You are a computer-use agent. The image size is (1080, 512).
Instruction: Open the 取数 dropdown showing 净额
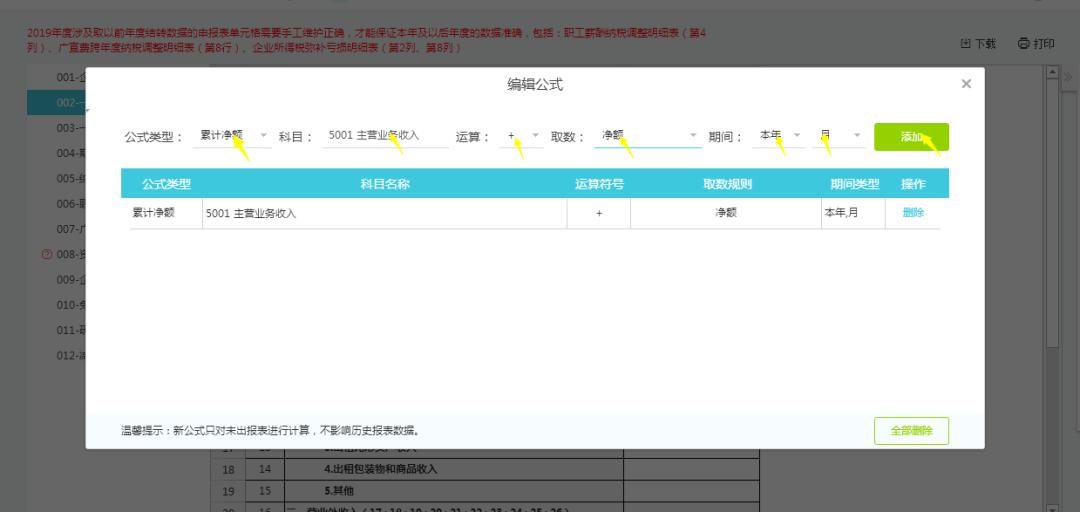[647, 136]
